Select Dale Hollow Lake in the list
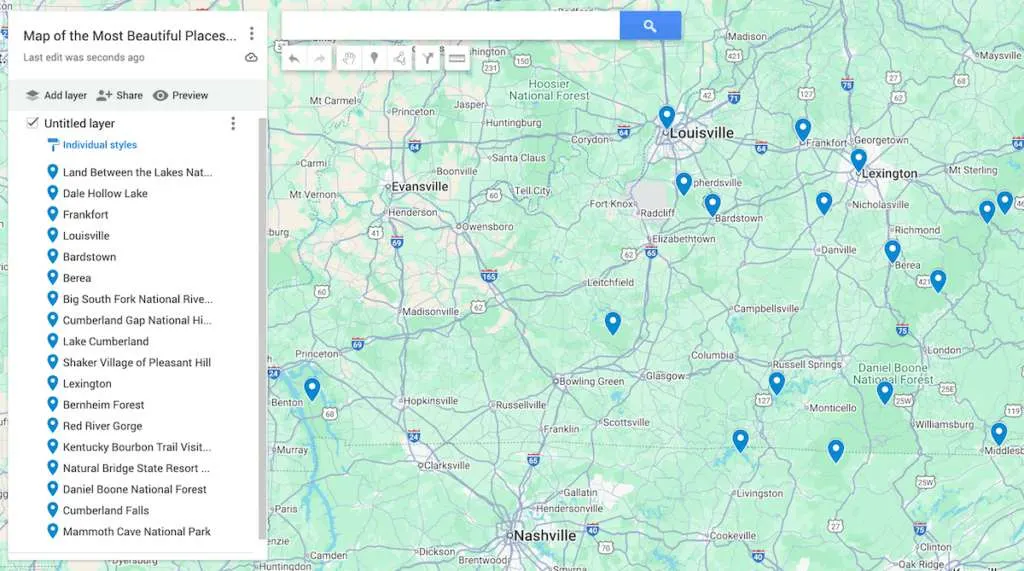Image resolution: width=1024 pixels, height=571 pixels. coord(104,193)
